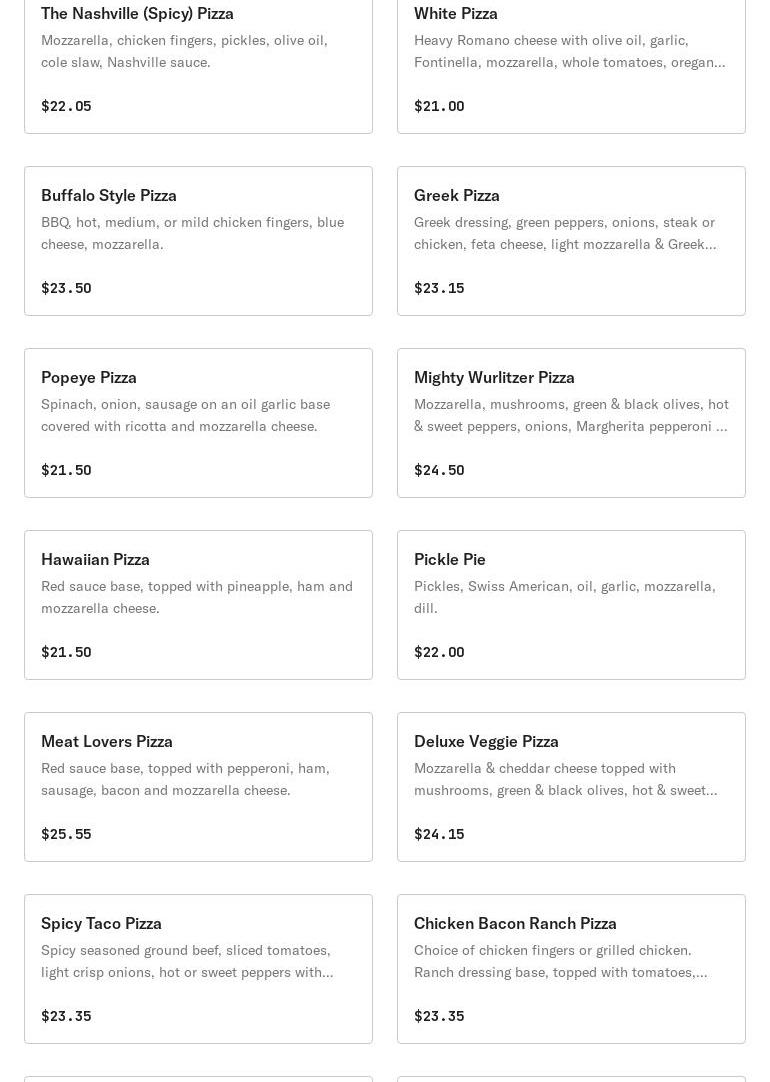Click the Popeye Pizza title
770x1082 pixels.
[89, 377]
